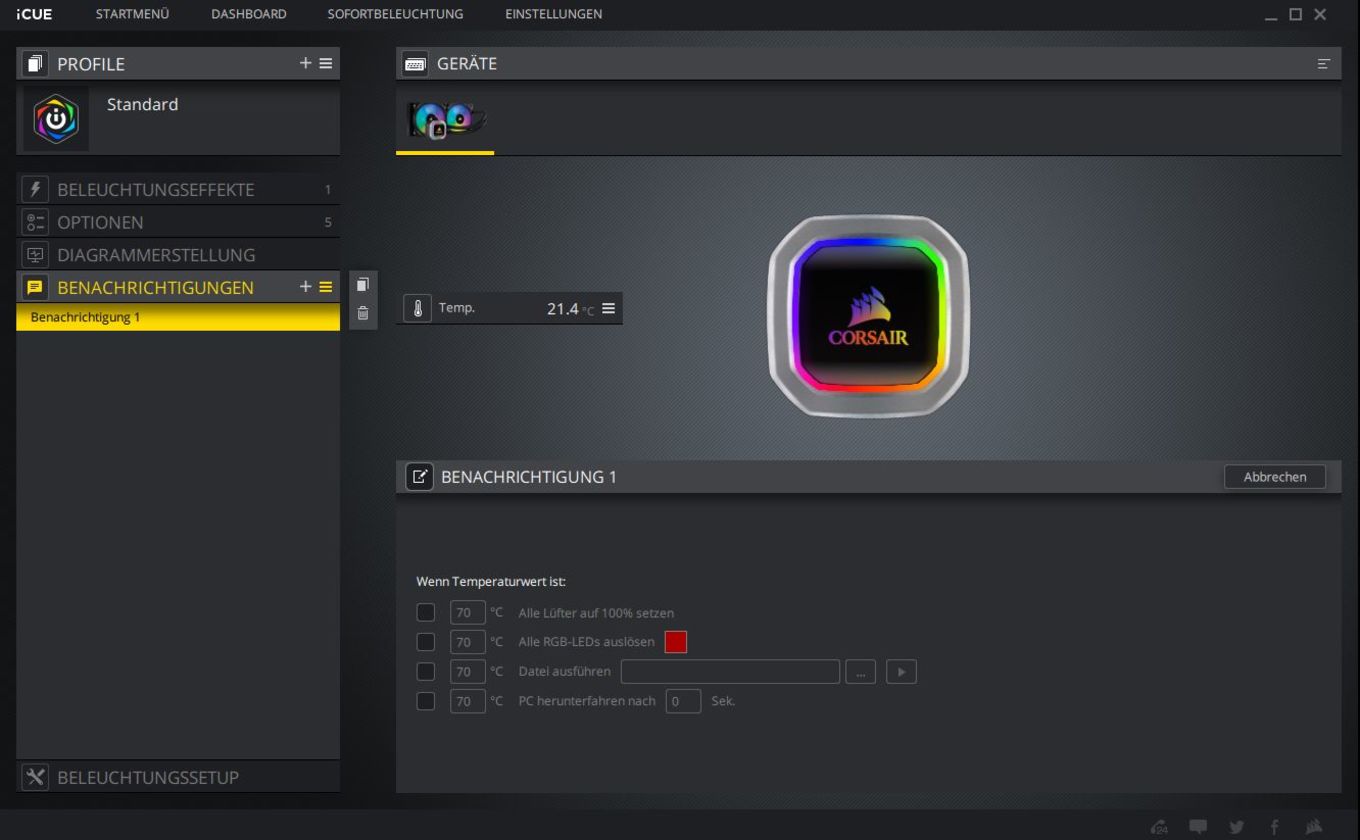Open the red RGB-LED color swatch

[x=676, y=642]
